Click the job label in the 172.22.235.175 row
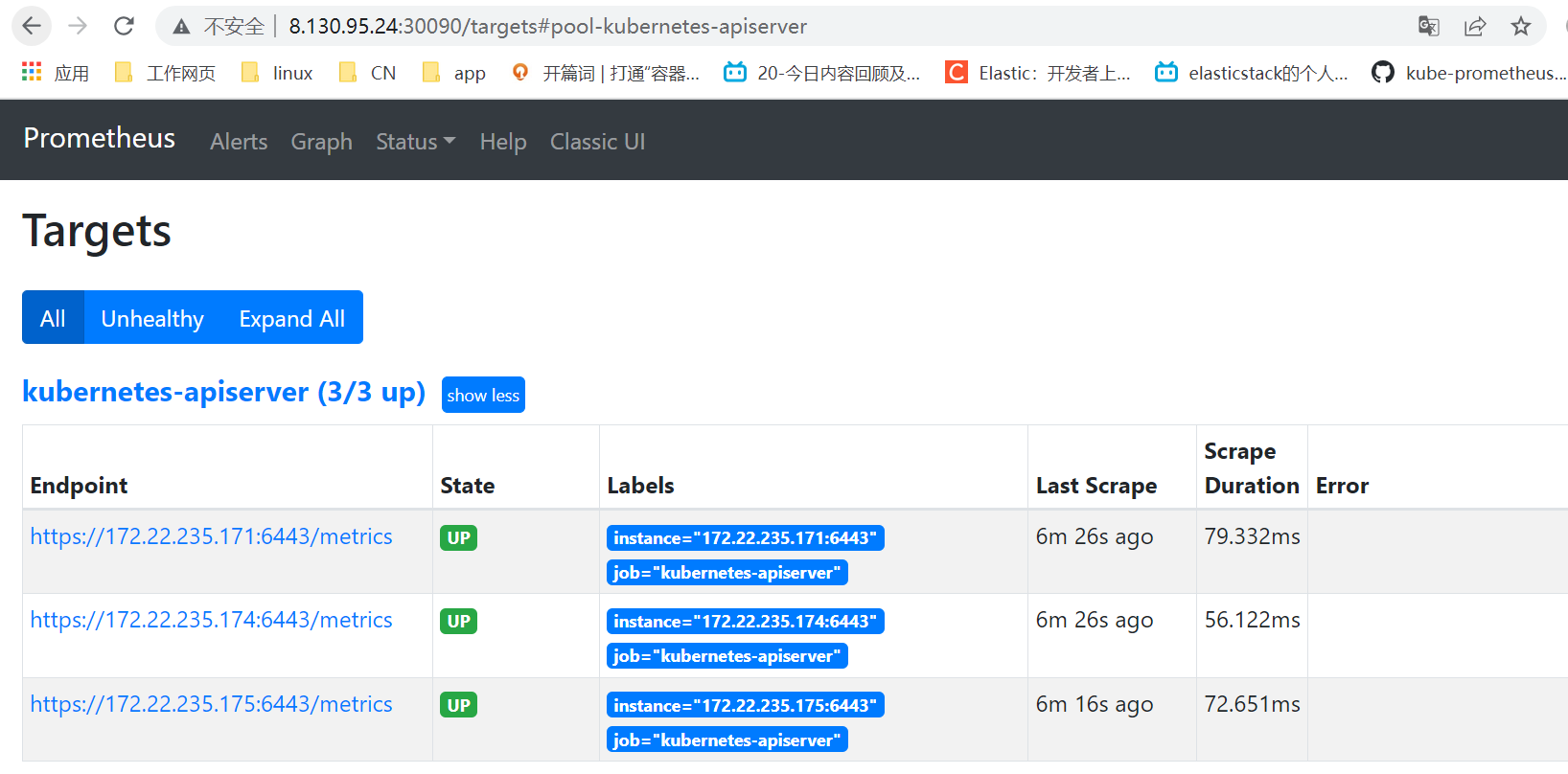Viewport: 1568px width, 774px height. 727,740
